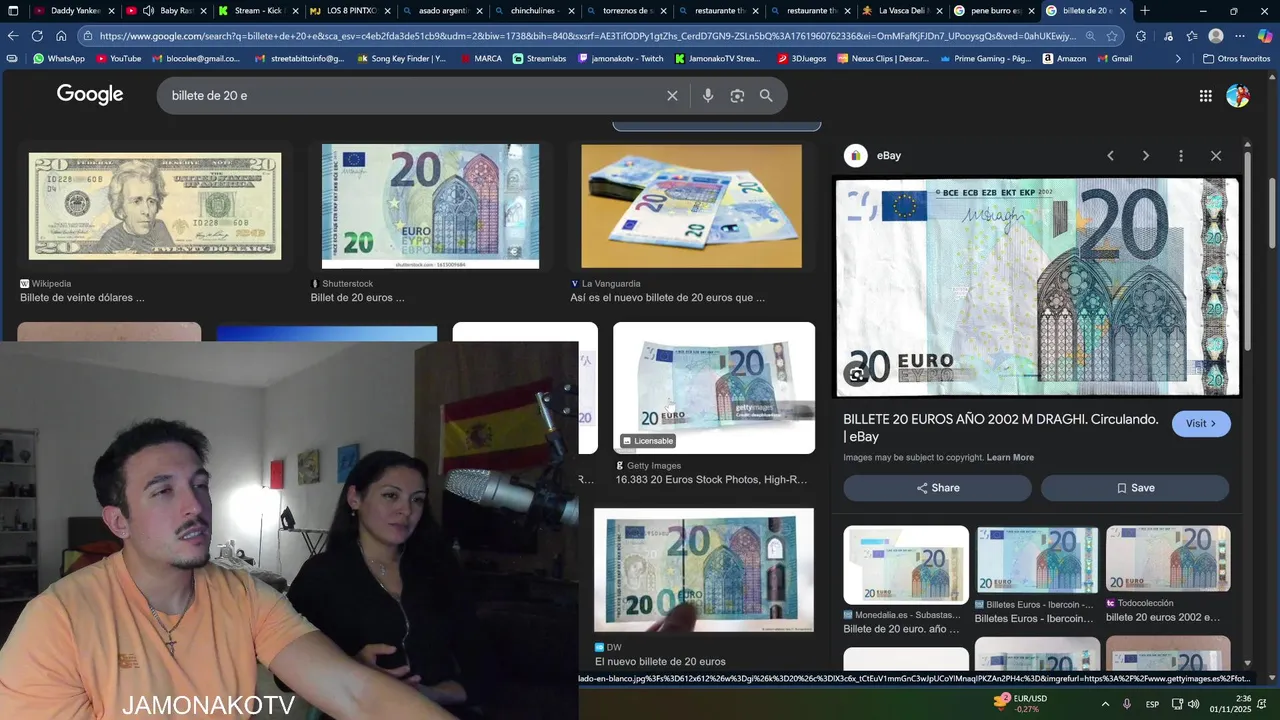Image resolution: width=1280 pixels, height=720 pixels.
Task: Click the browser back arrow
Action: [x=13, y=36]
